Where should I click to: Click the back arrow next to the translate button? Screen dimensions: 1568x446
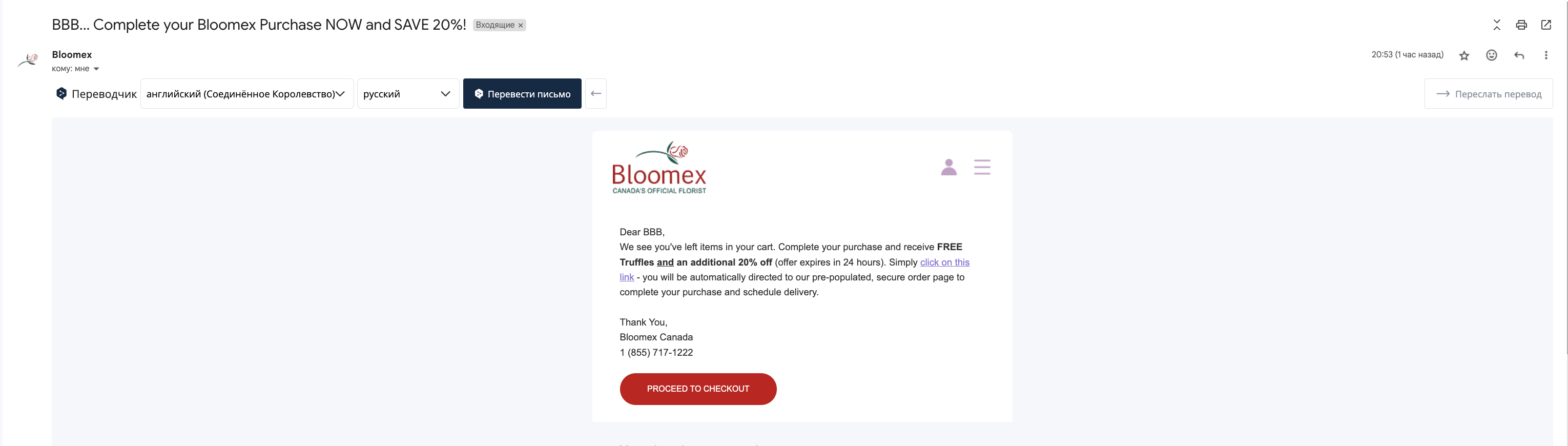pos(596,93)
